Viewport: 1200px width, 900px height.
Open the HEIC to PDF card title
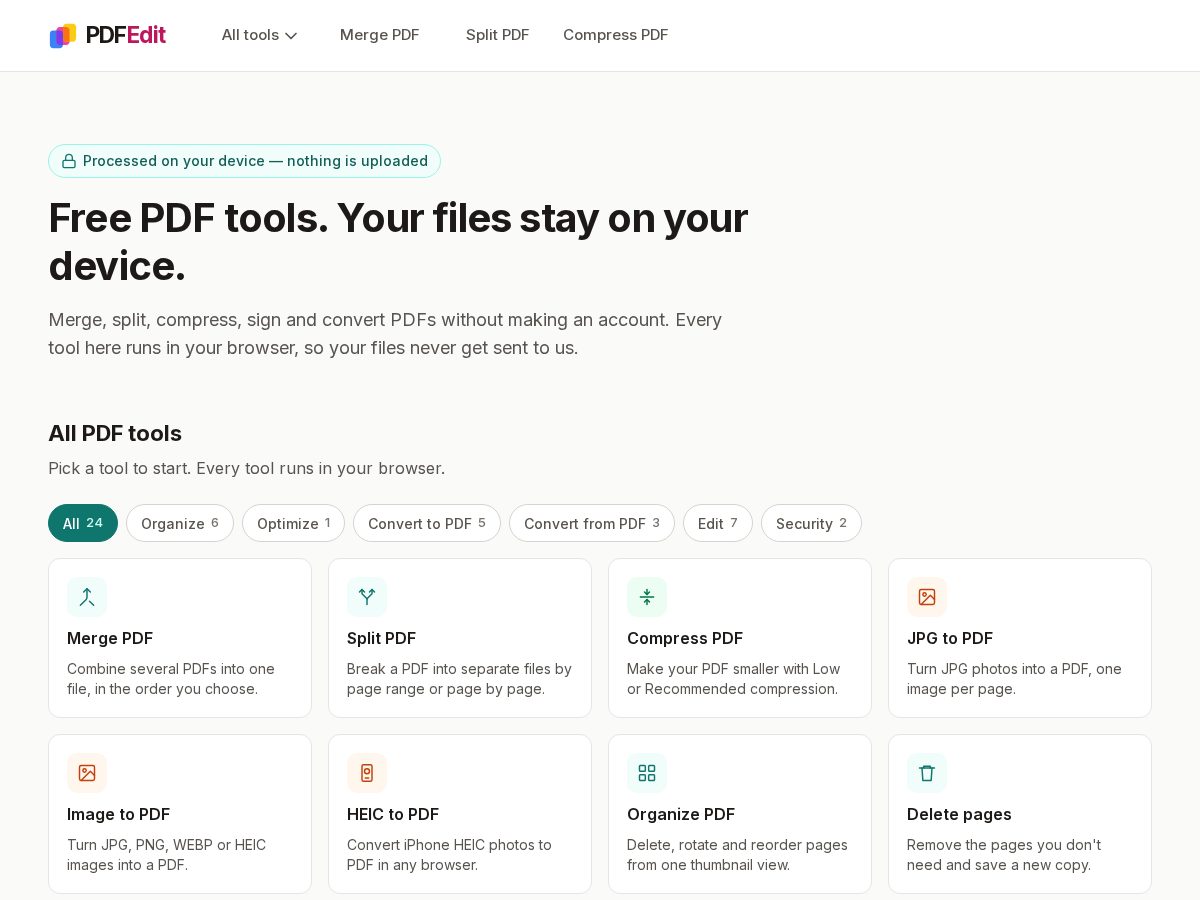(x=393, y=814)
